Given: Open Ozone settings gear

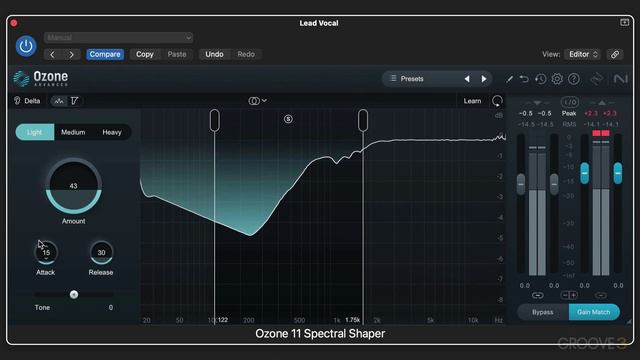Looking at the screenshot, I should pos(557,79).
